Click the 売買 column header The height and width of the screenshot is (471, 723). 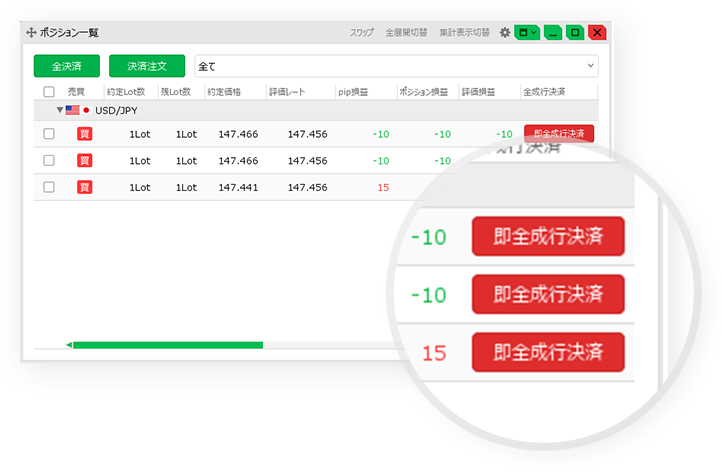pyautogui.click(x=76, y=92)
